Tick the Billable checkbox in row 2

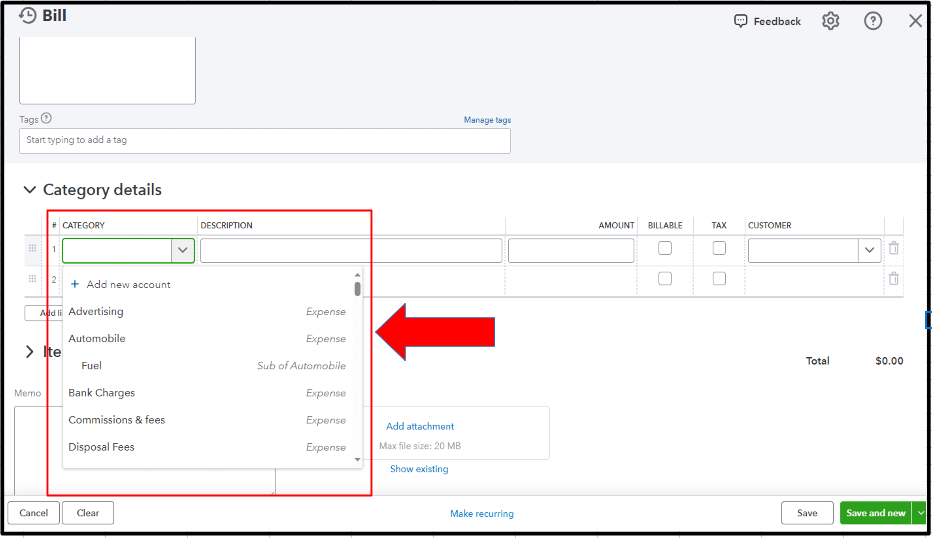[665, 278]
